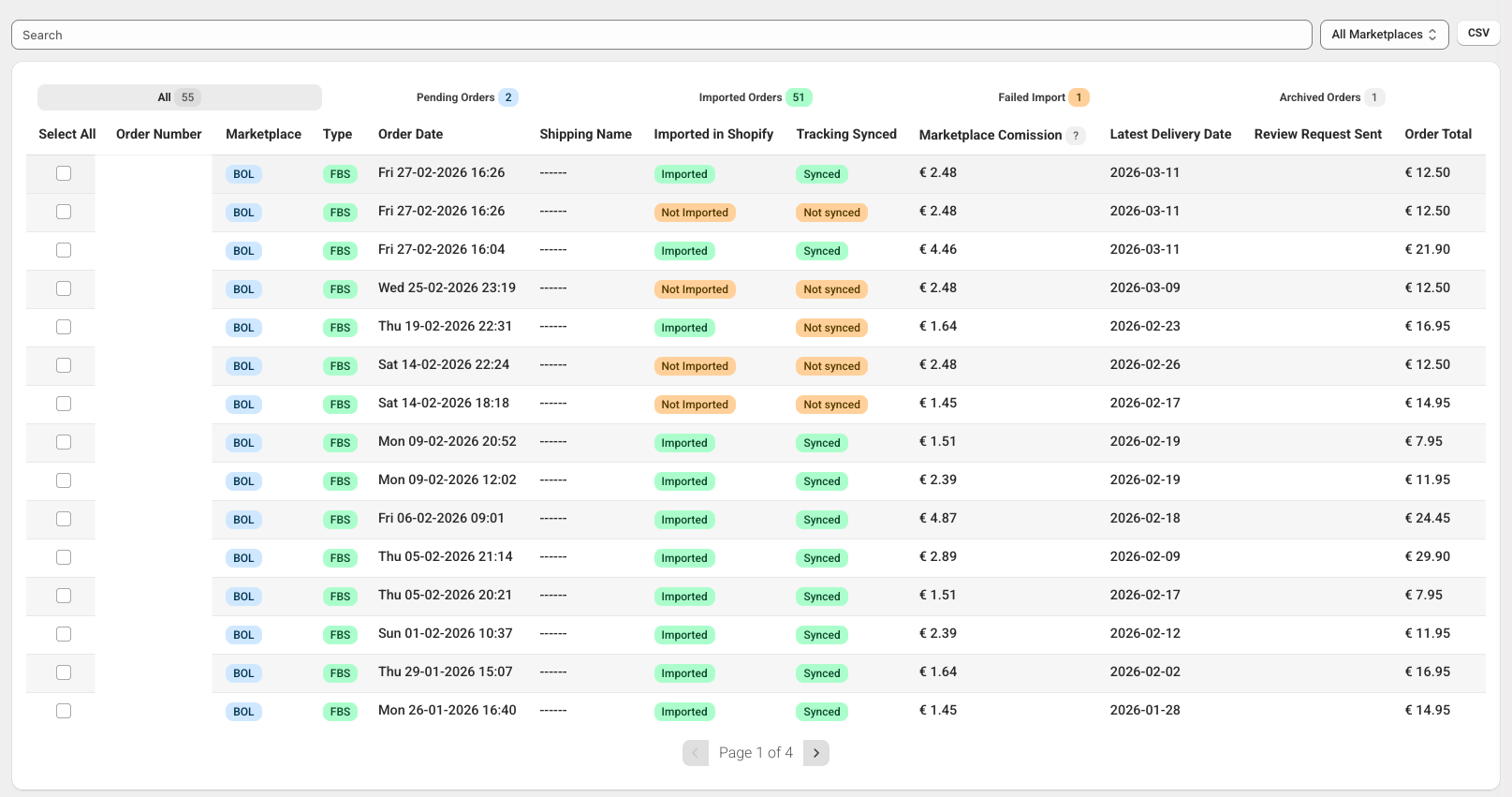The height and width of the screenshot is (797, 1512).
Task: Click Not synced badge for Thu 19-02-2026 order
Action: pos(831,328)
